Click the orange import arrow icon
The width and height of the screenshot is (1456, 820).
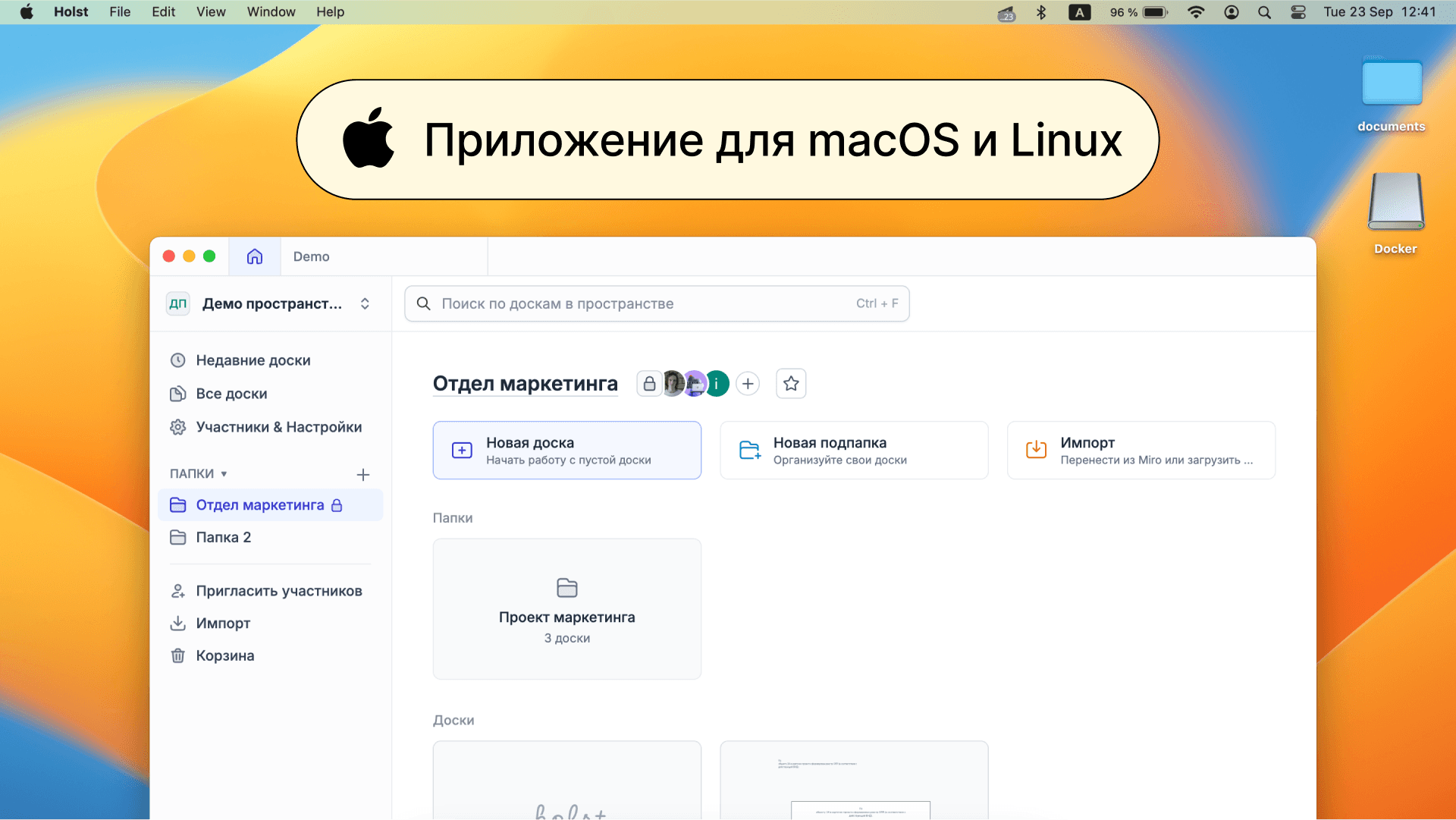coord(1036,450)
